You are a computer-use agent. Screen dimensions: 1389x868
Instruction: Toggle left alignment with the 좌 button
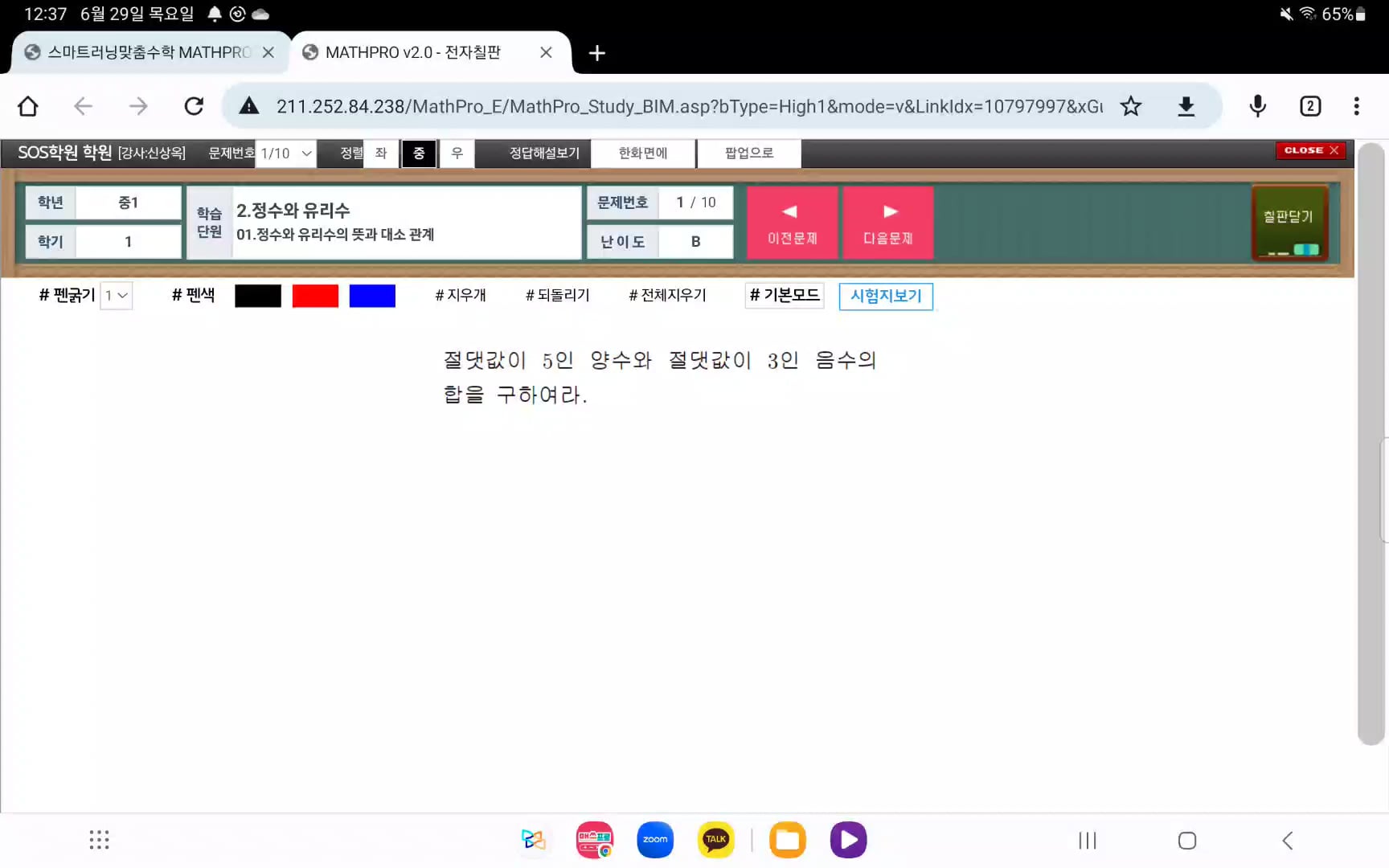380,153
